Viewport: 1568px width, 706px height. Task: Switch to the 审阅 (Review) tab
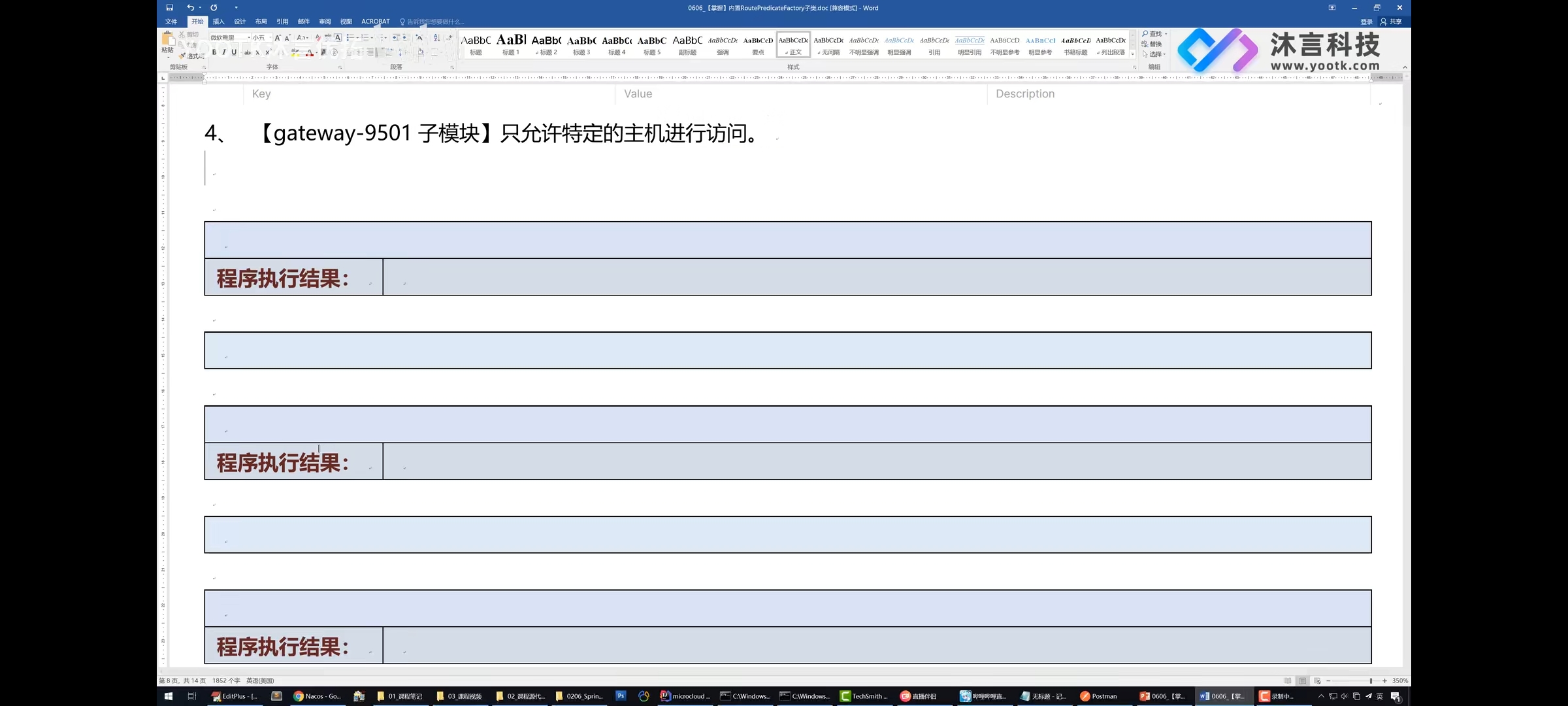pyautogui.click(x=325, y=22)
